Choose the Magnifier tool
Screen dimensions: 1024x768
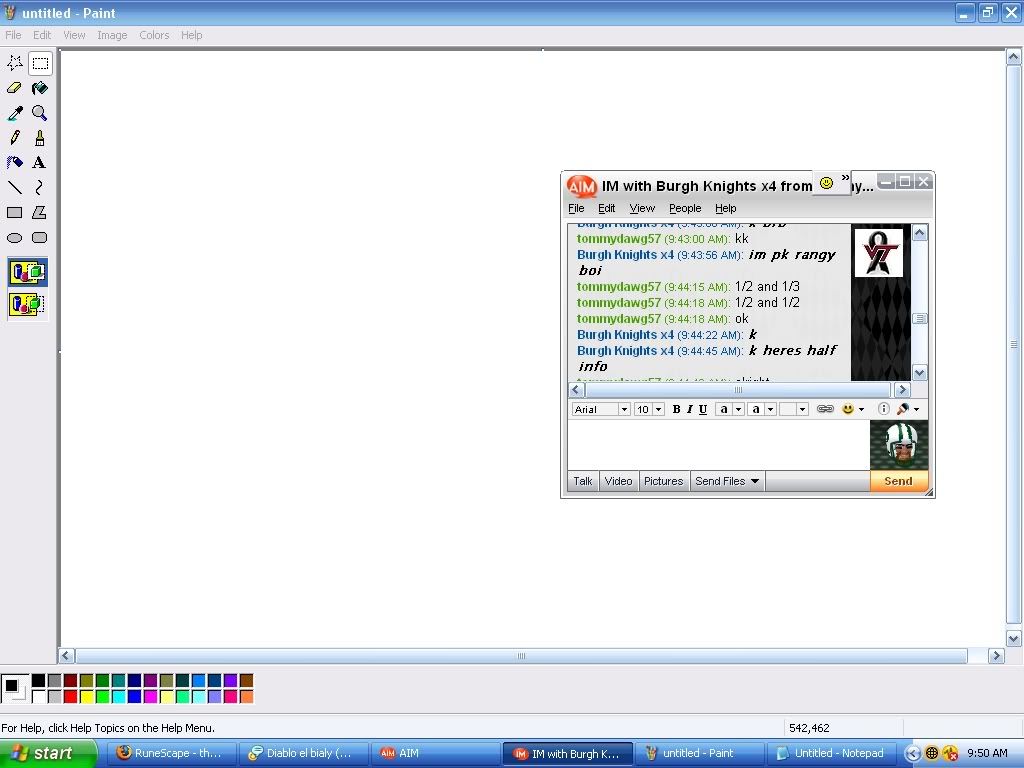pos(40,113)
